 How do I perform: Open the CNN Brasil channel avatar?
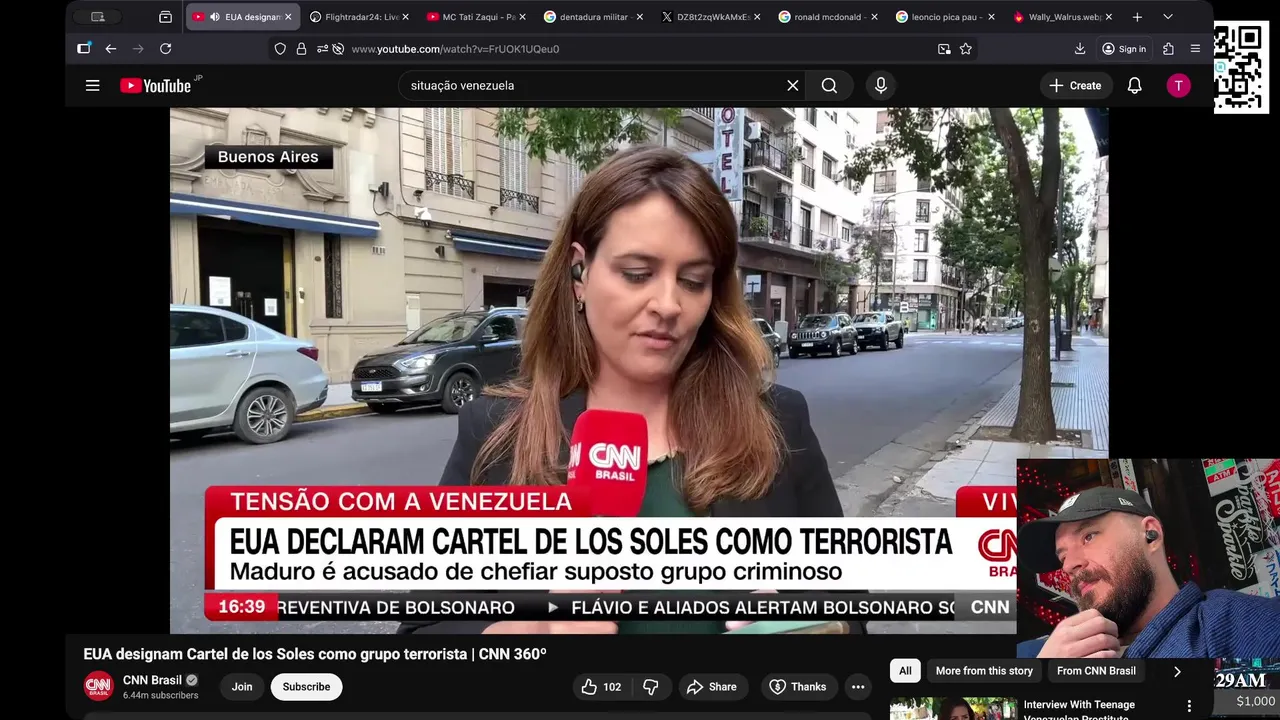98,686
